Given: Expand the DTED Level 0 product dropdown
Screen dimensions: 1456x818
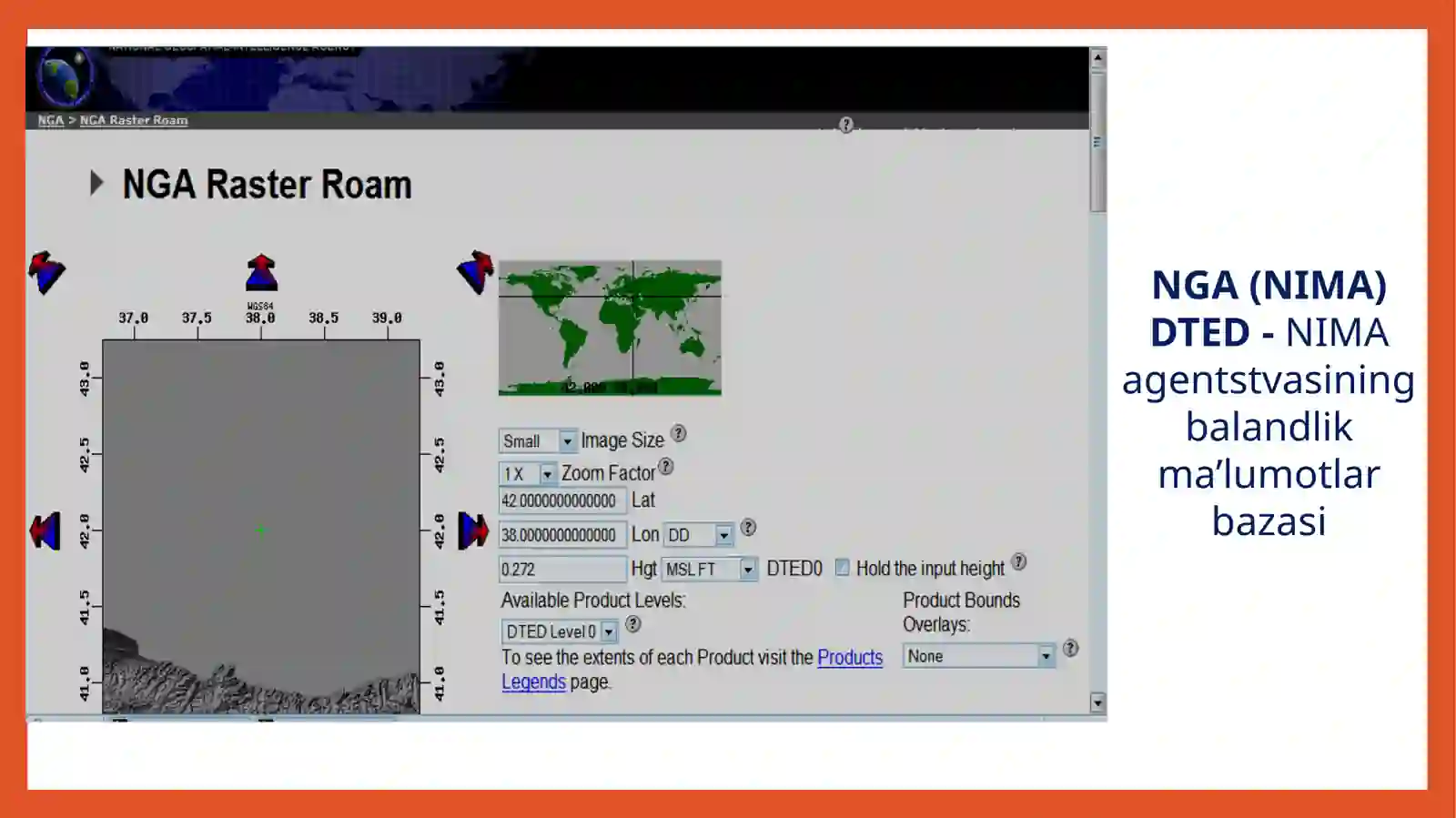Looking at the screenshot, I should 609,631.
